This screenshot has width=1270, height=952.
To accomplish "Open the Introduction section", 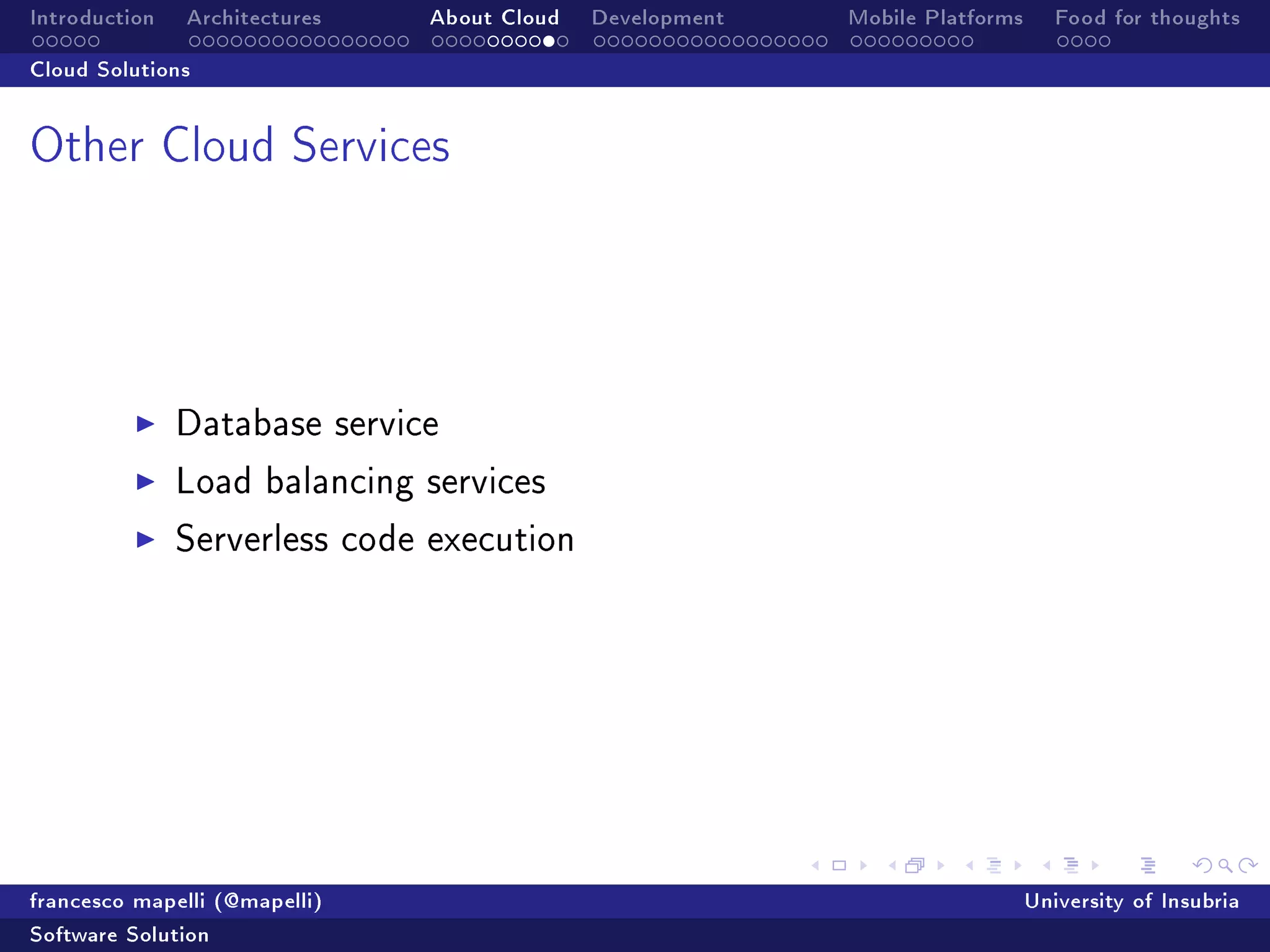I will 92,17.
